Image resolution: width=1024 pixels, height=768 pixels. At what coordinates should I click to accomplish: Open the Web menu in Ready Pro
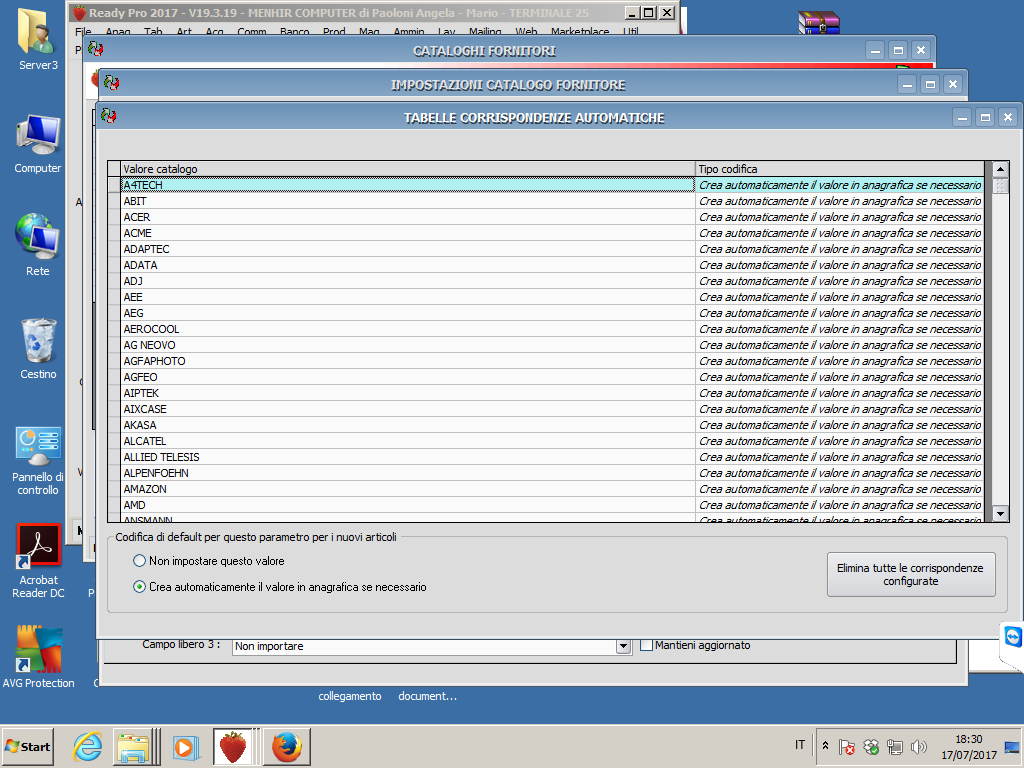click(526, 31)
